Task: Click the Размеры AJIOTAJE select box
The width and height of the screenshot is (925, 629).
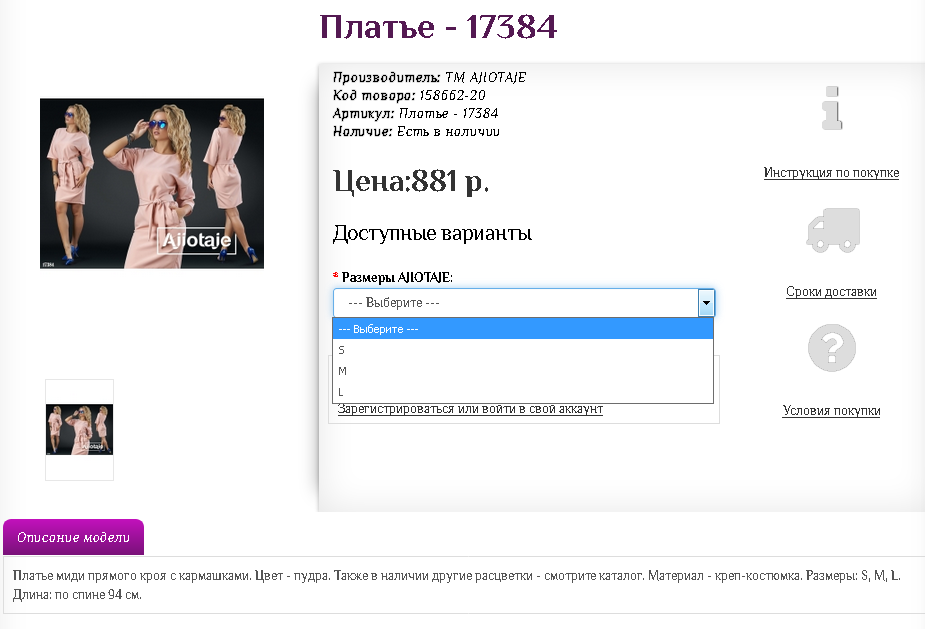Action: tap(524, 303)
